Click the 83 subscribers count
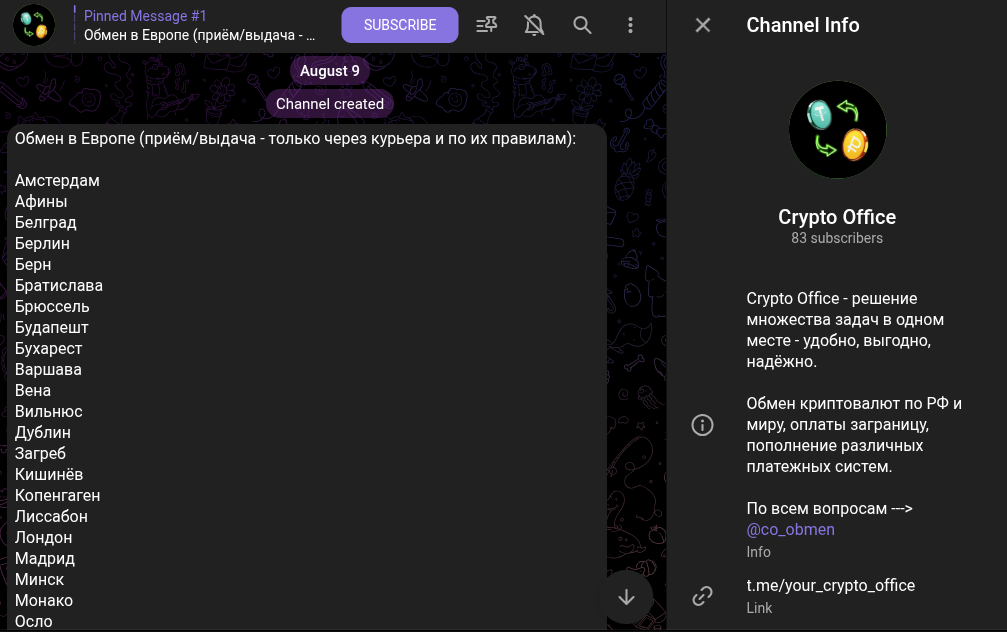Image resolution: width=1007 pixels, height=632 pixels. point(837,238)
